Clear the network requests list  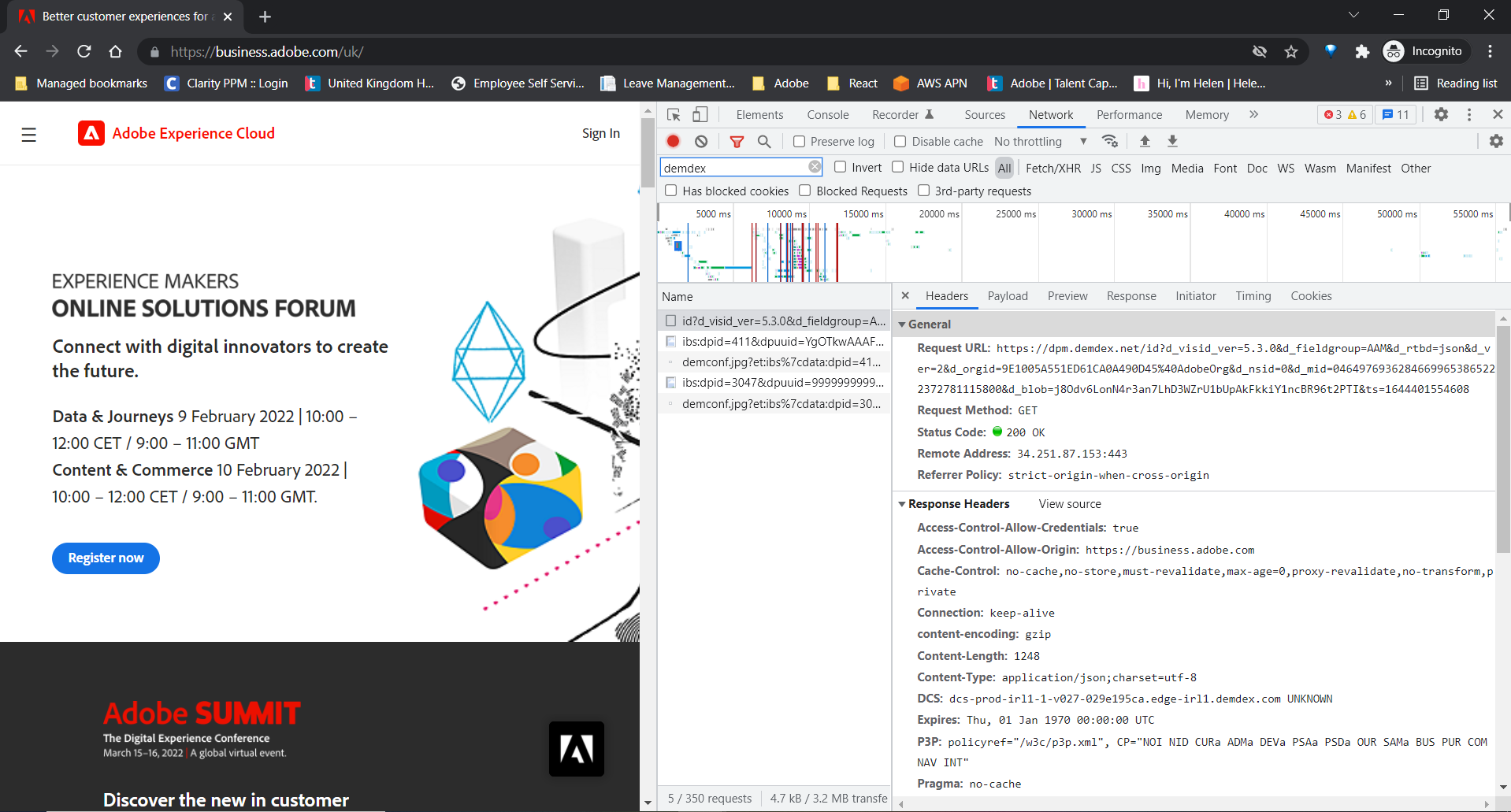701,141
